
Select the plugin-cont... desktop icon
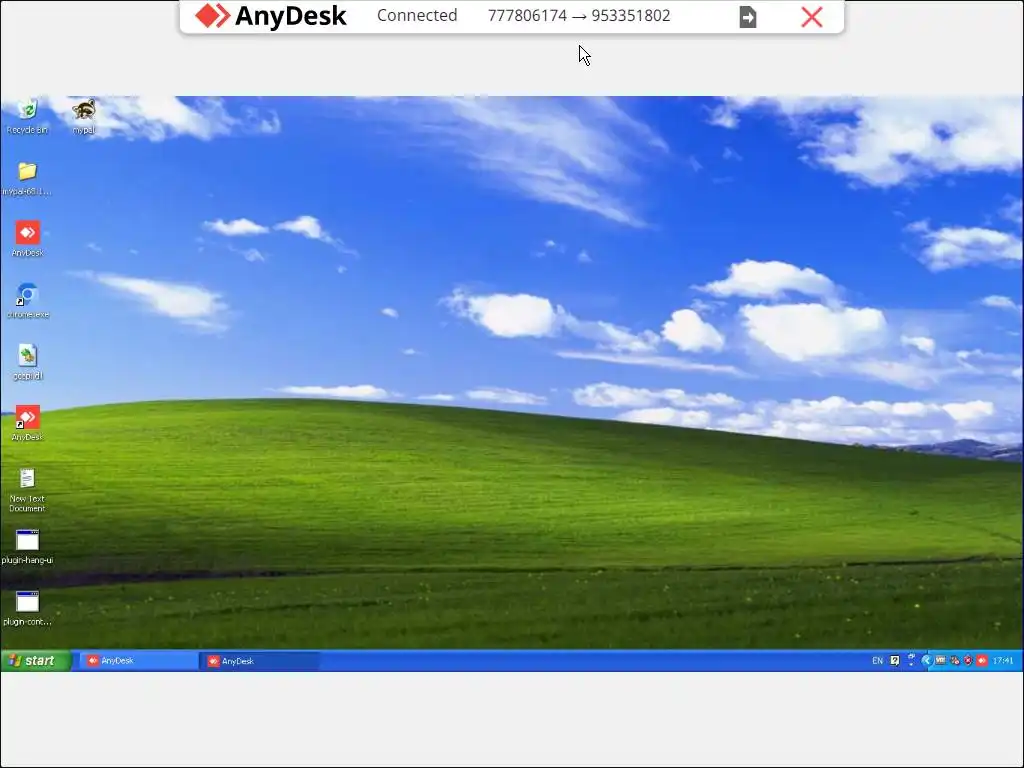pos(27,608)
